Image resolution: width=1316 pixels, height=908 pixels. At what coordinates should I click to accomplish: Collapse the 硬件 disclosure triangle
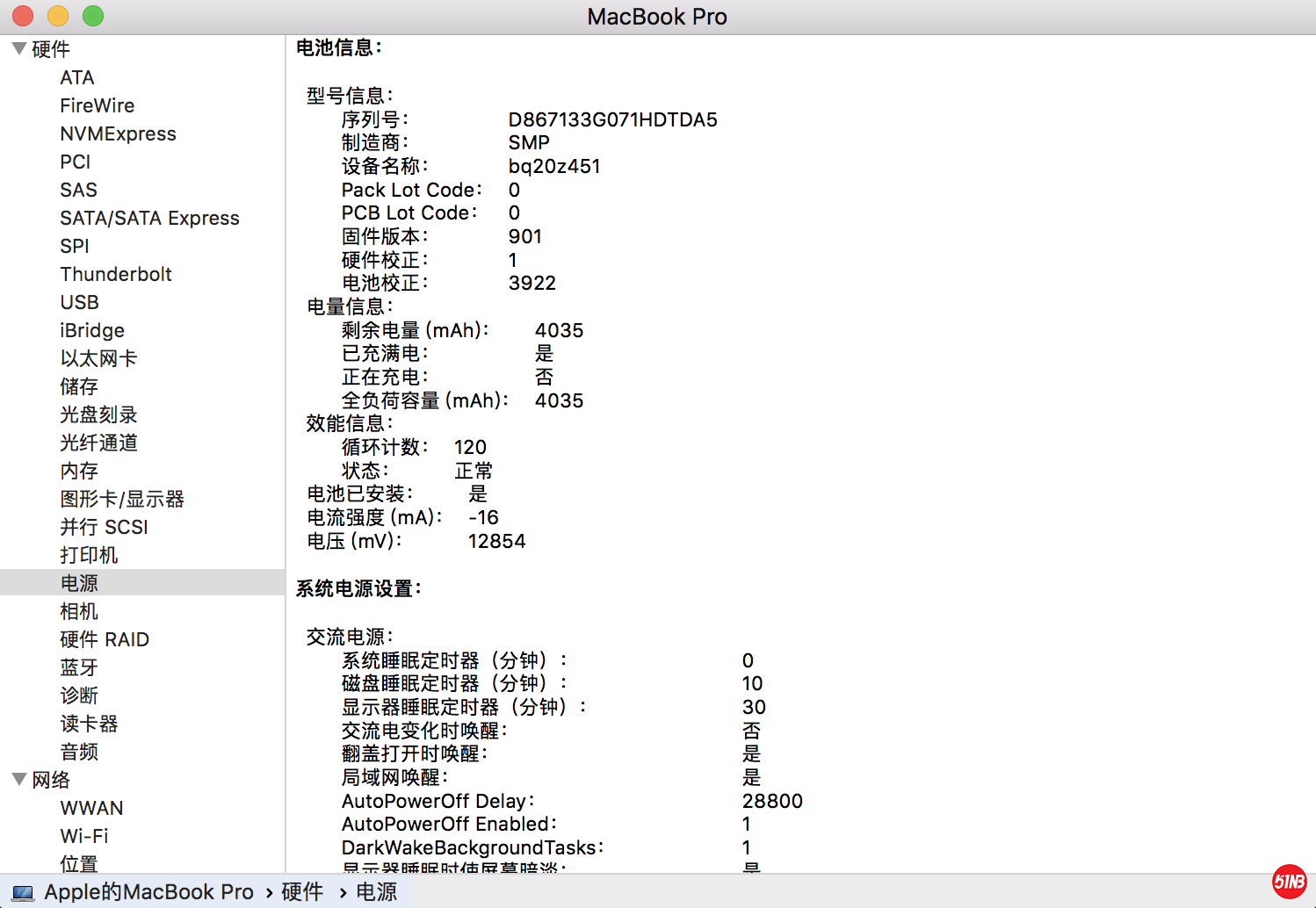[18, 48]
